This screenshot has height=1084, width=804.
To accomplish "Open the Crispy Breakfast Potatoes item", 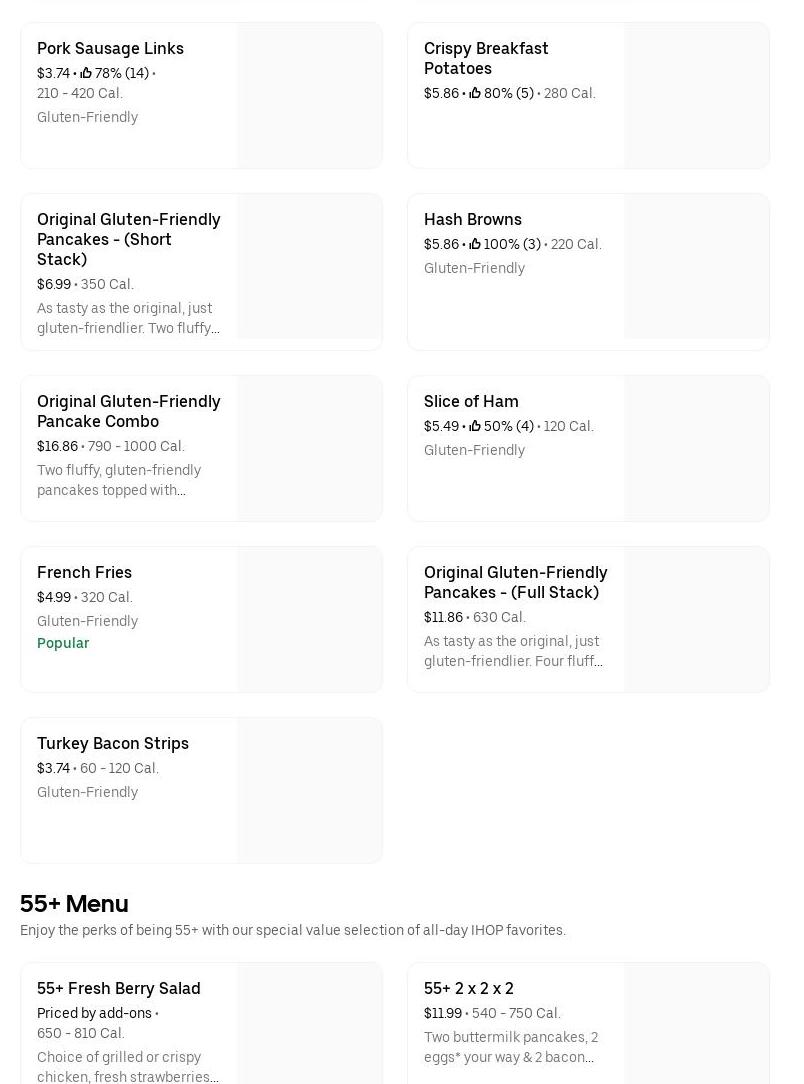I will [486, 58].
